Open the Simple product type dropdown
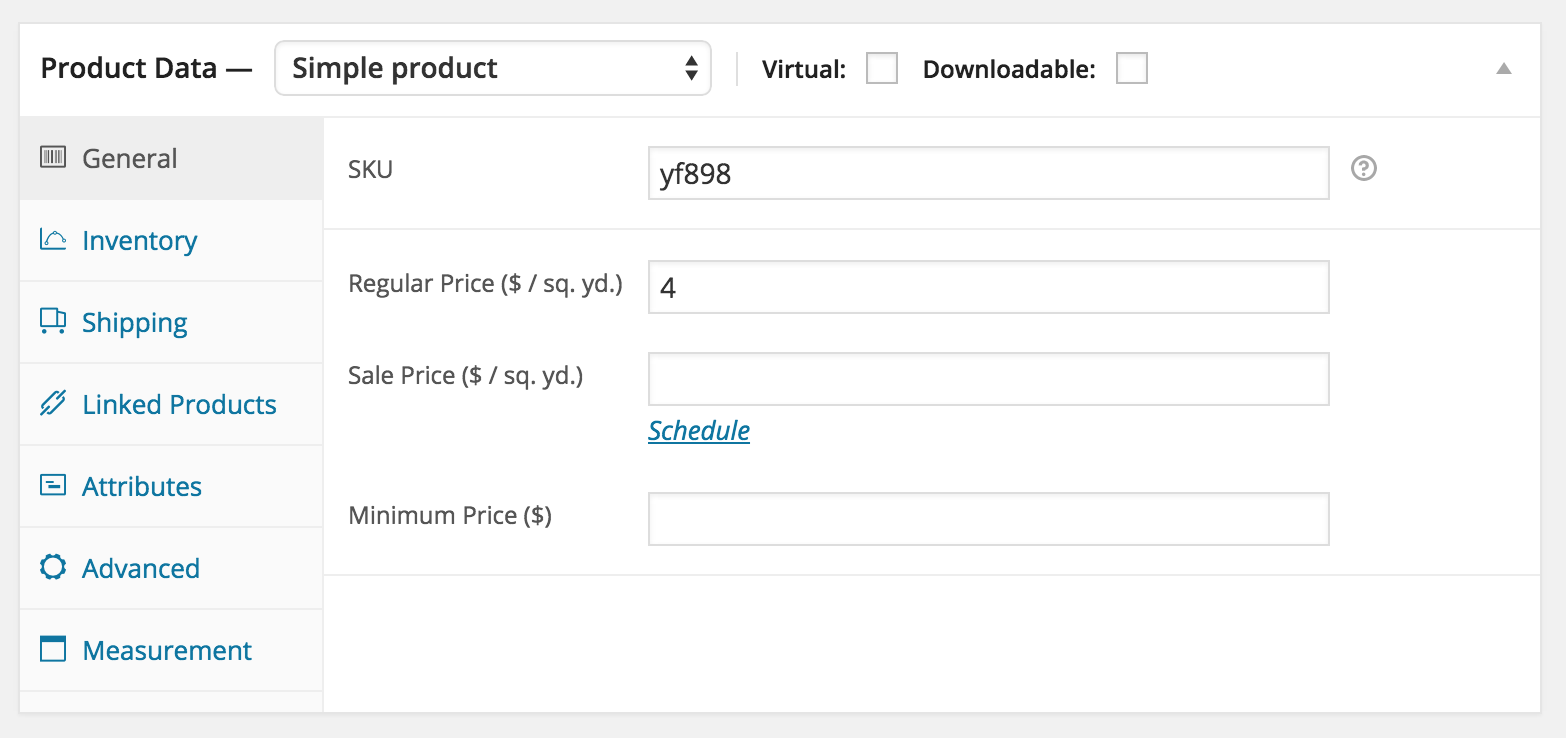Viewport: 1566px width, 738px height. click(492, 68)
